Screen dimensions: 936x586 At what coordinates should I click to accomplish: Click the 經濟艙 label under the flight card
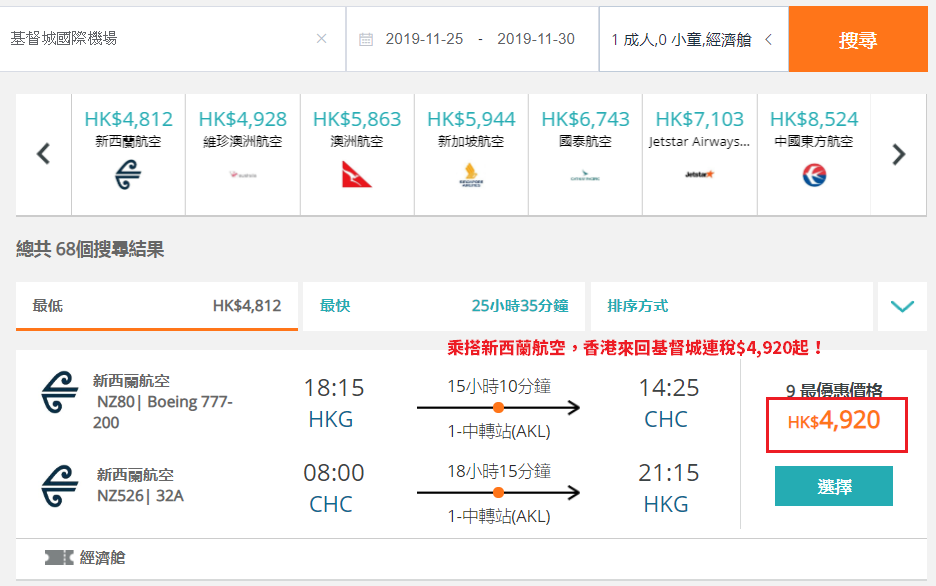[103, 557]
